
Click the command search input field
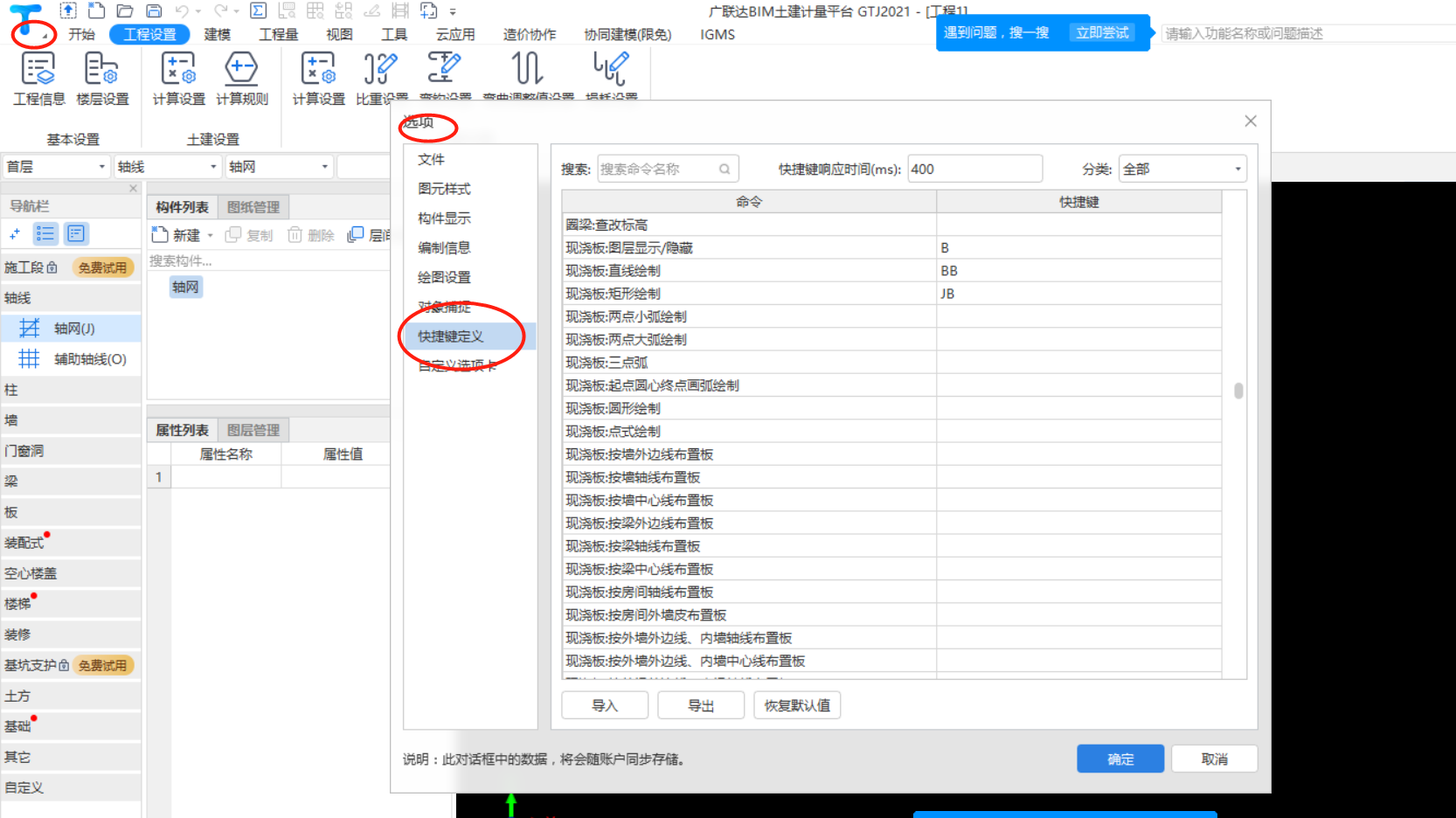668,170
